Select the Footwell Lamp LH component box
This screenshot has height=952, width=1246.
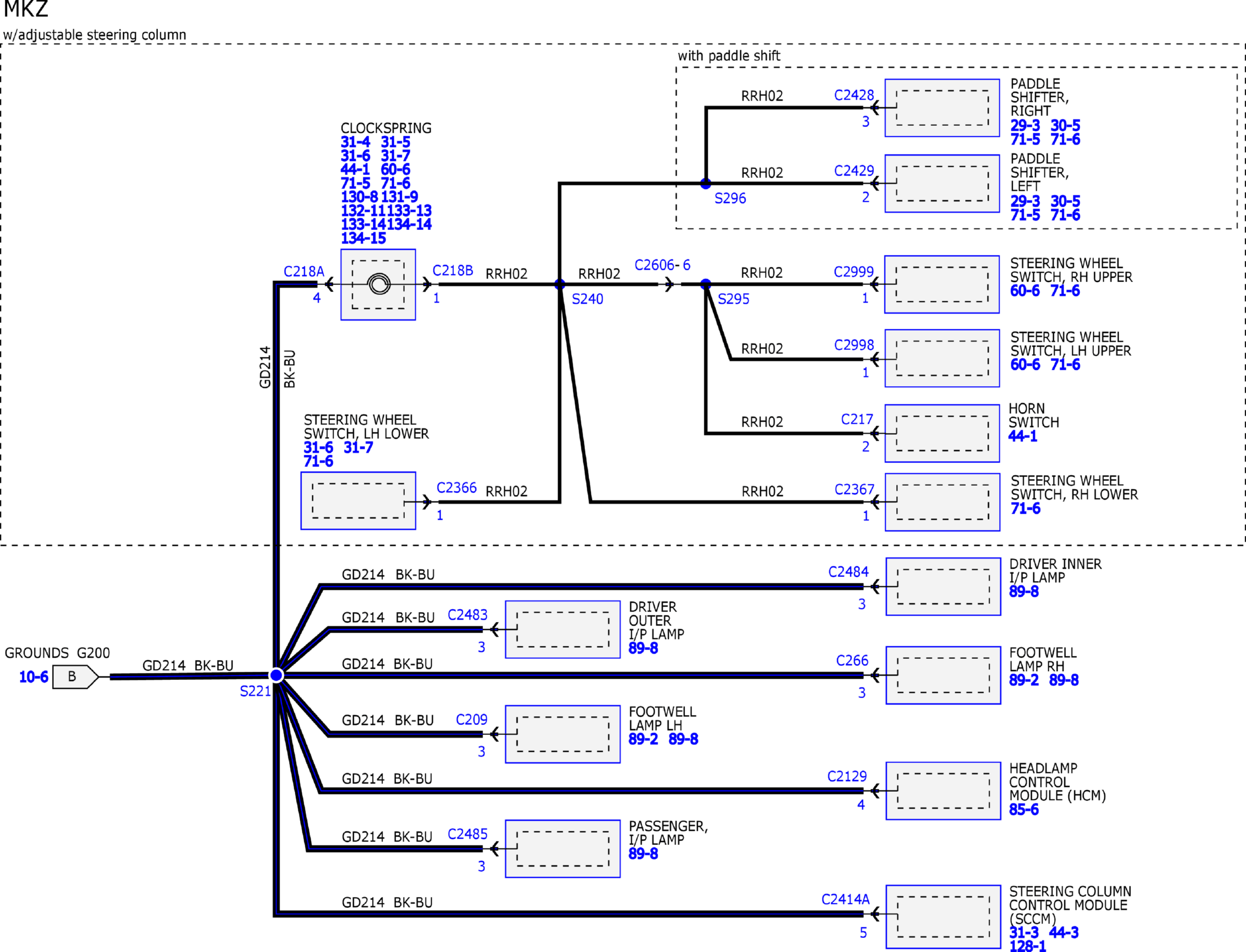(x=563, y=734)
